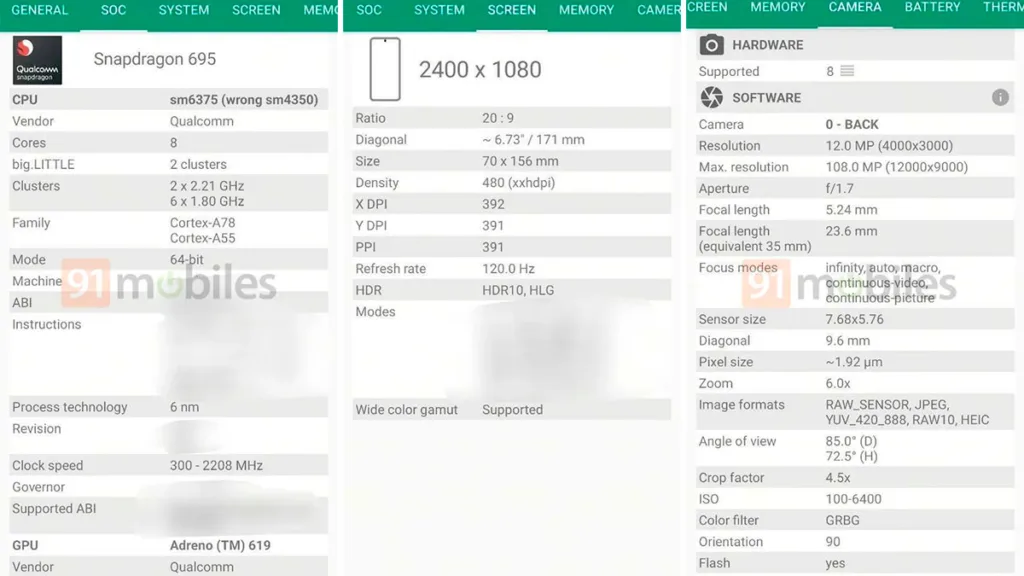The image size is (1024, 576).
Task: Select the Clusters value 2 x 2.21 GHz
Action: pos(207,185)
